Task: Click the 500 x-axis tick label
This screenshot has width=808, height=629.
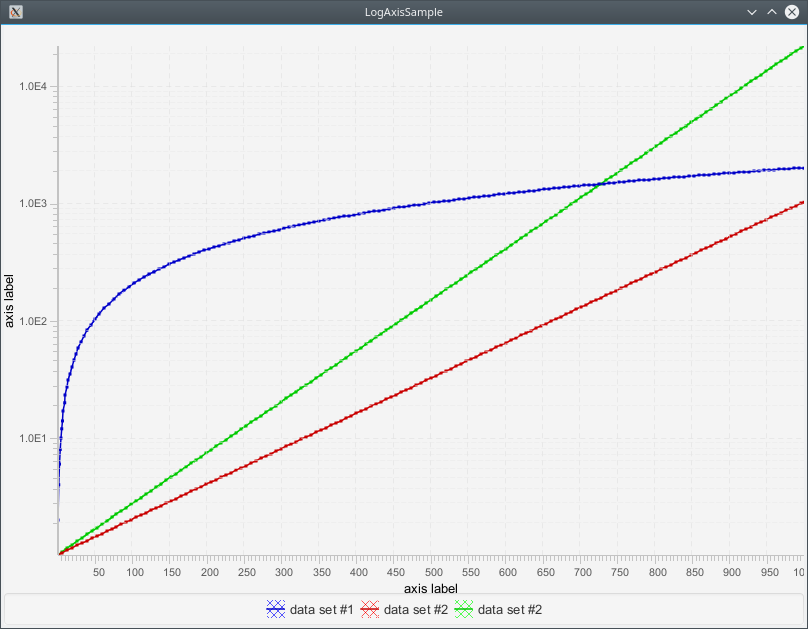Action: pos(434,572)
